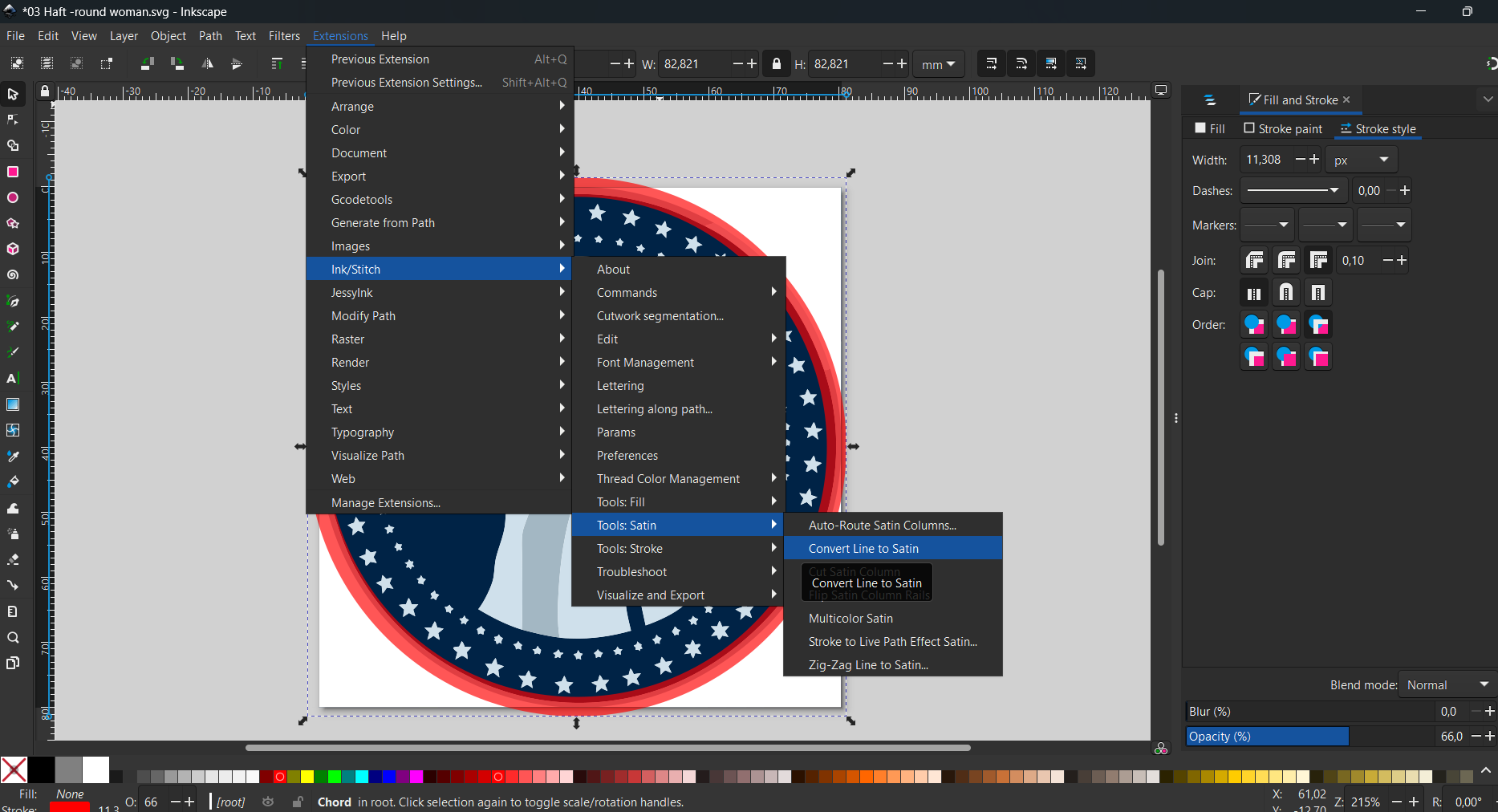The height and width of the screenshot is (812, 1498).
Task: Click the stroke Width input field
Action: [1266, 160]
